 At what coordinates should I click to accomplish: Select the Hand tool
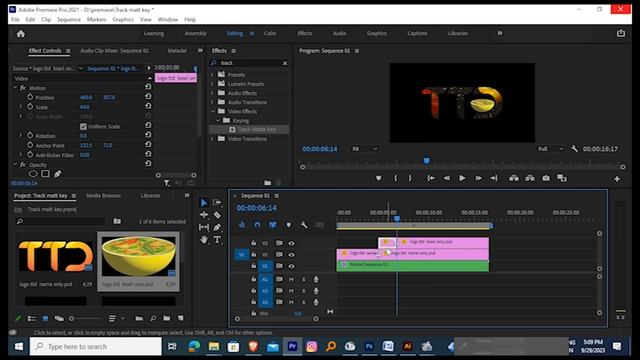(x=204, y=240)
